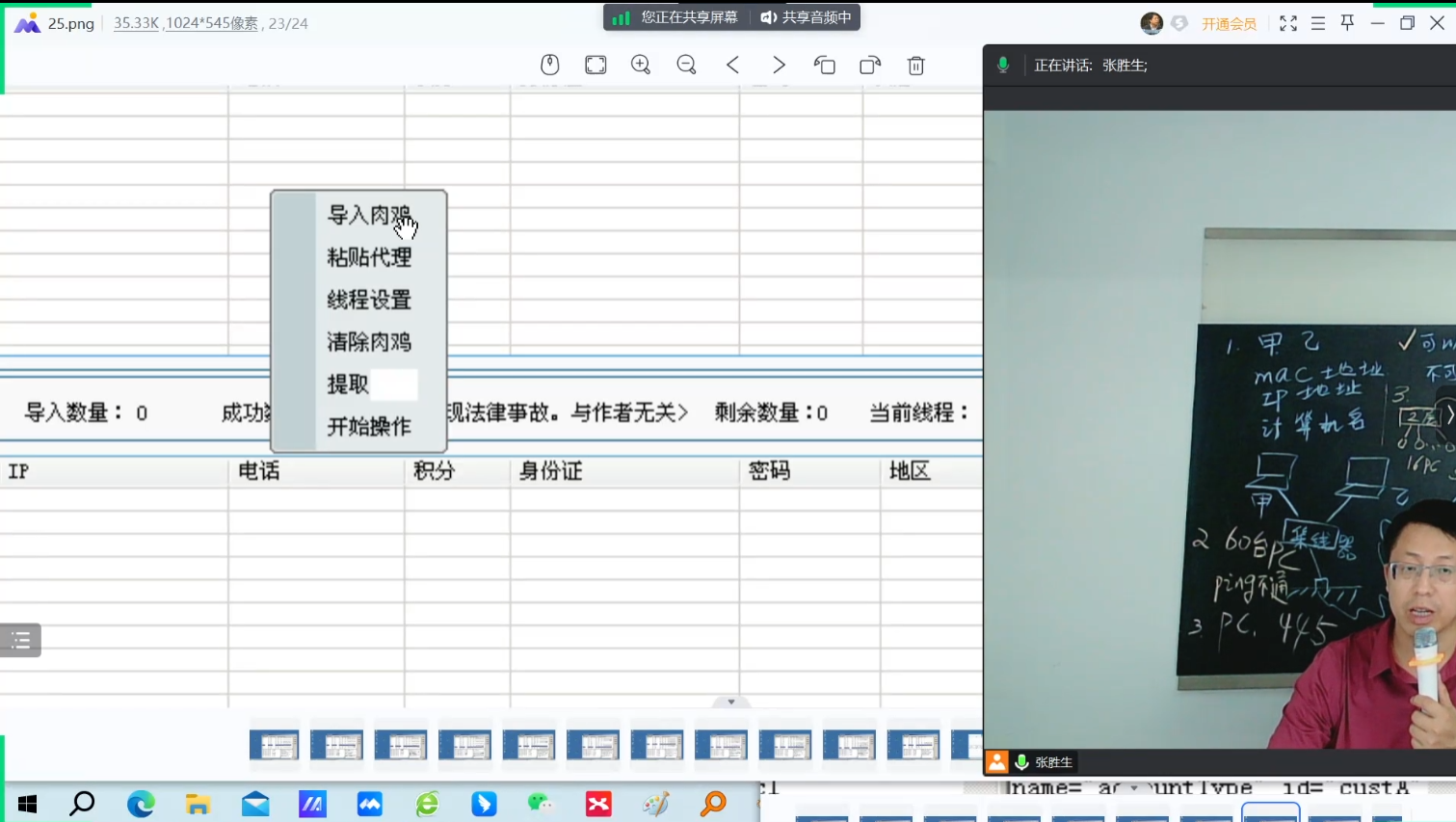Click the image viewer app logo
Viewport: 1456px width, 822px height.
tap(27, 23)
